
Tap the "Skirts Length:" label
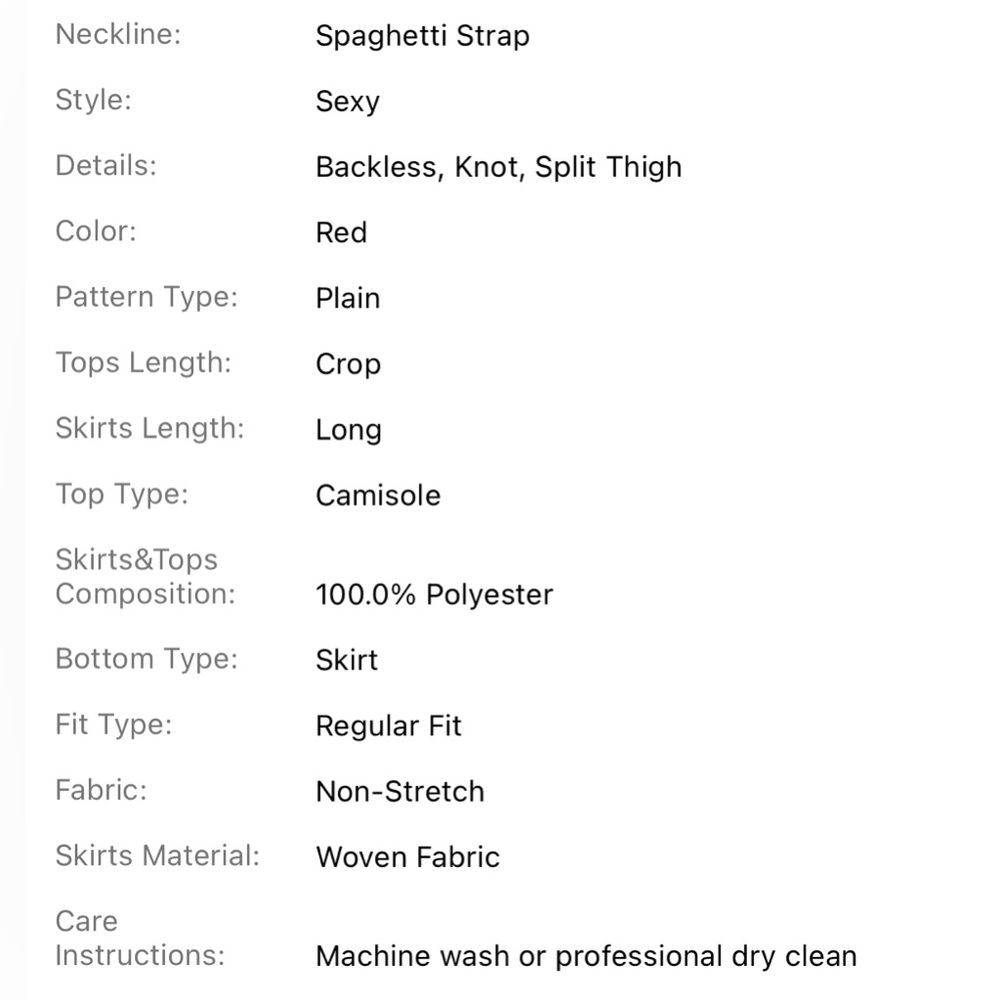(150, 428)
